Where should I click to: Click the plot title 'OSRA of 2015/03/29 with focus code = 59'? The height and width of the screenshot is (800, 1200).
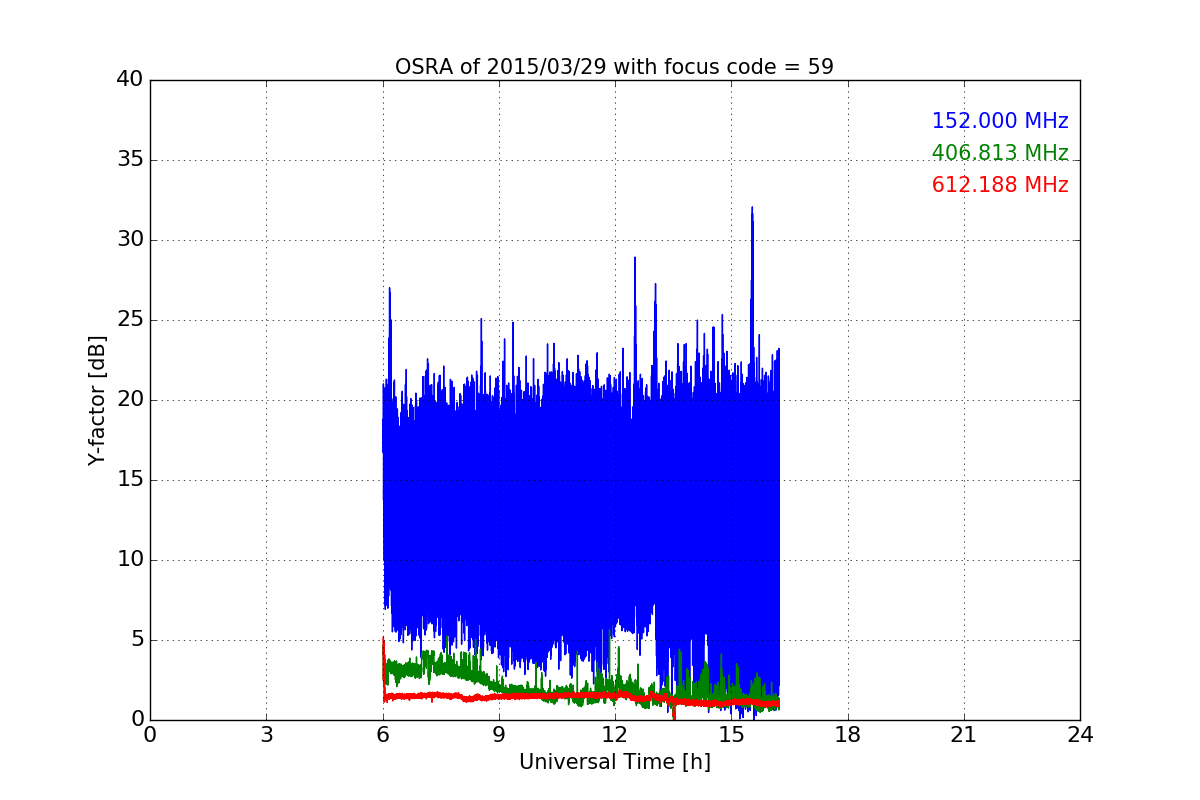614,67
